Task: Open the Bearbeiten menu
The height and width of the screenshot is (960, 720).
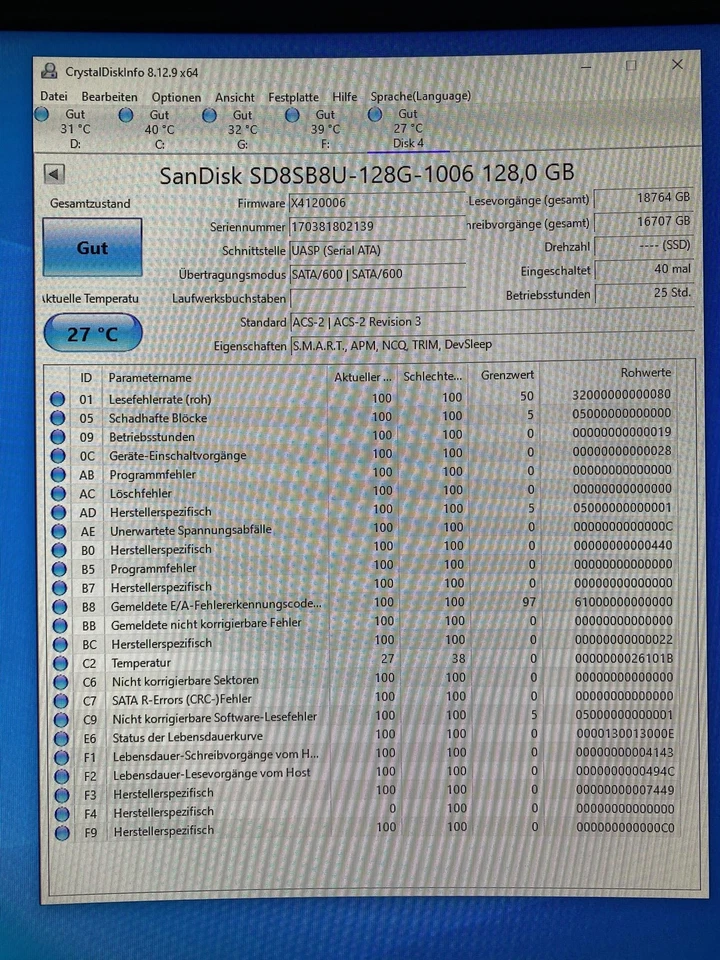Action: pos(109,97)
